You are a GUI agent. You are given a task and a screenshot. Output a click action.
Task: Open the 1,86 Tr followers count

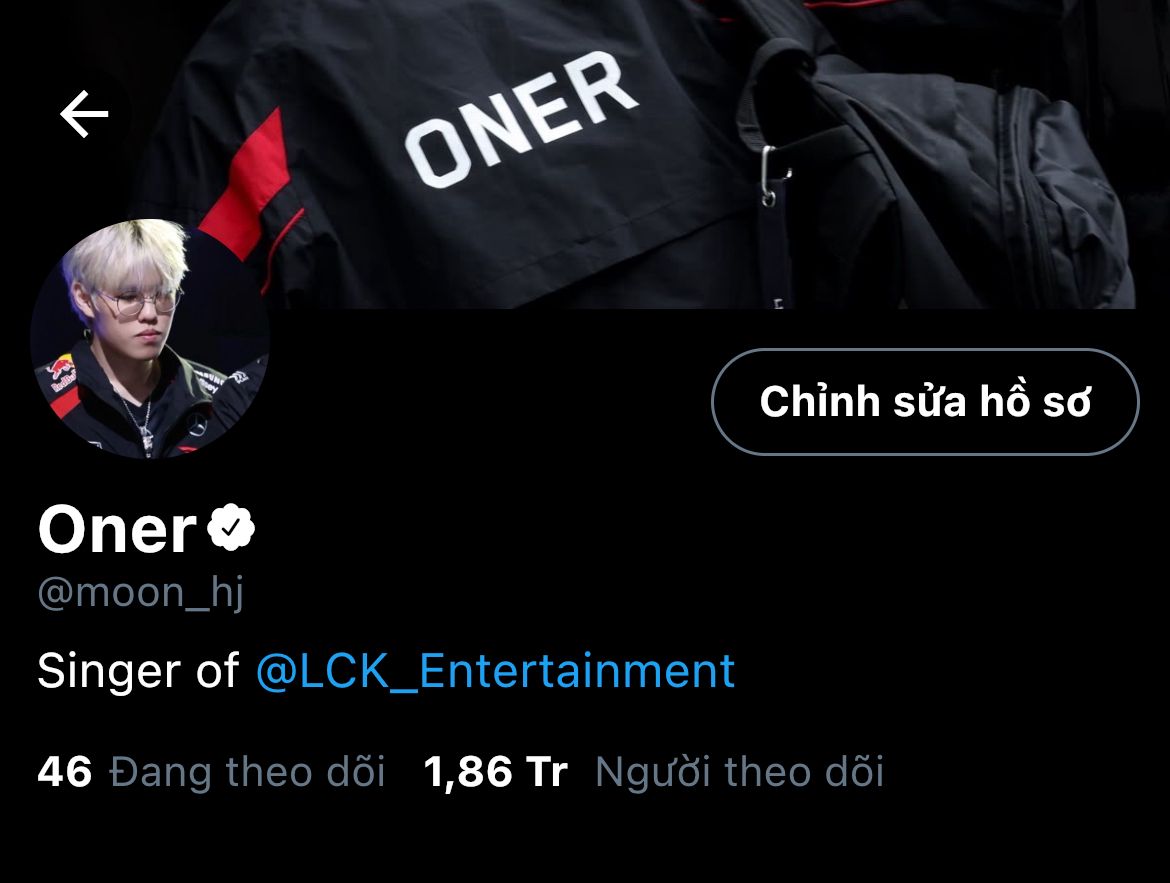pyautogui.click(x=495, y=772)
